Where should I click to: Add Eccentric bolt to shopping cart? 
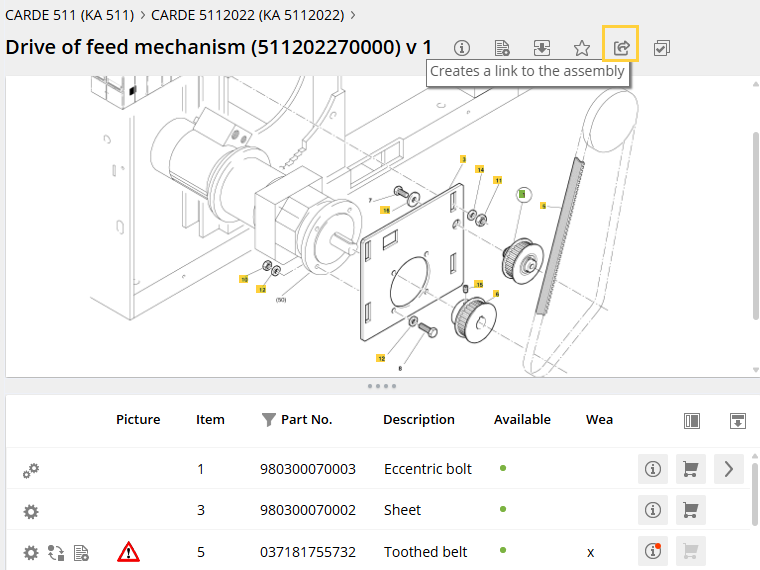pos(690,469)
